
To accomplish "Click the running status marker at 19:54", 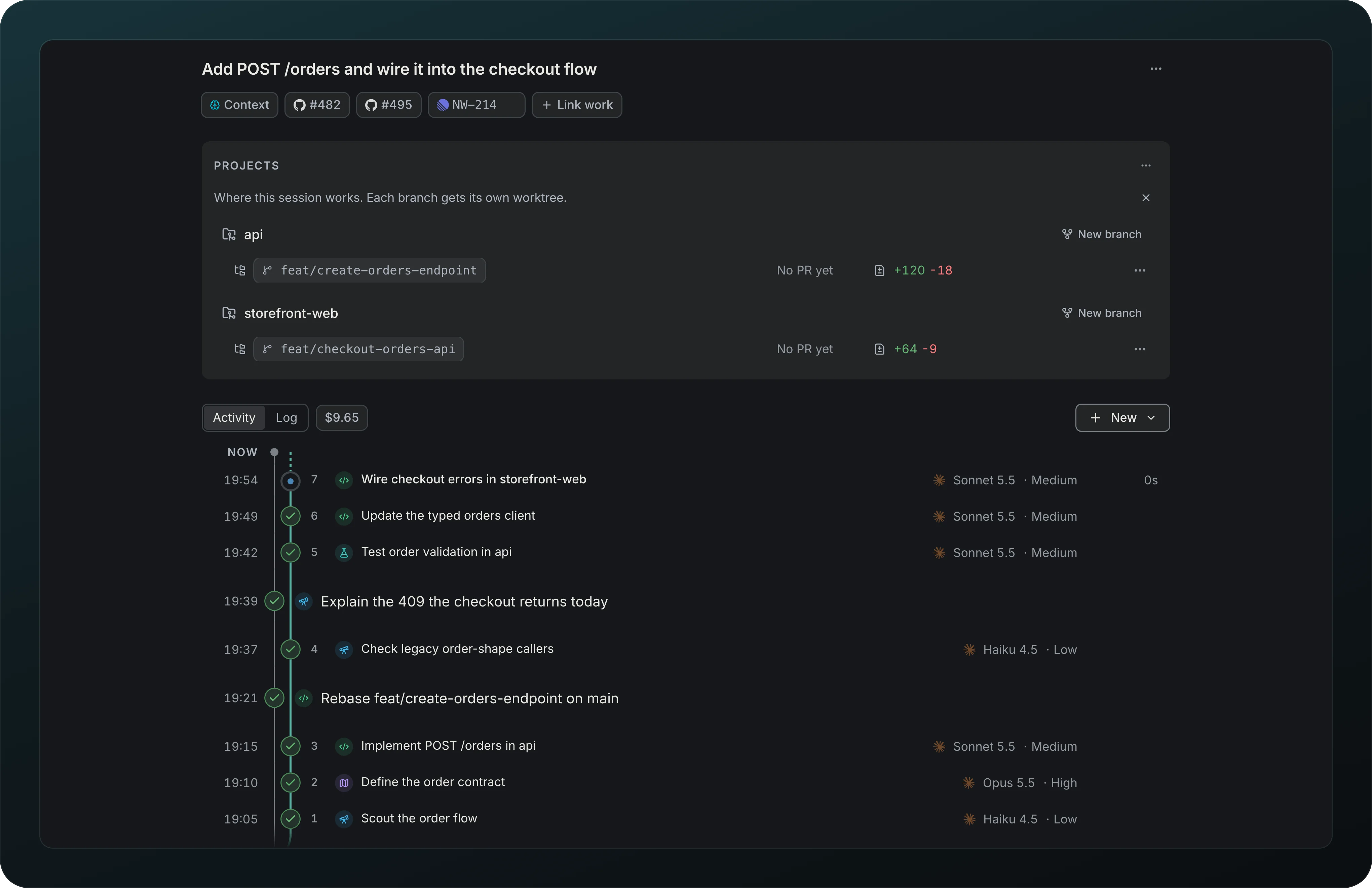I will (291, 481).
